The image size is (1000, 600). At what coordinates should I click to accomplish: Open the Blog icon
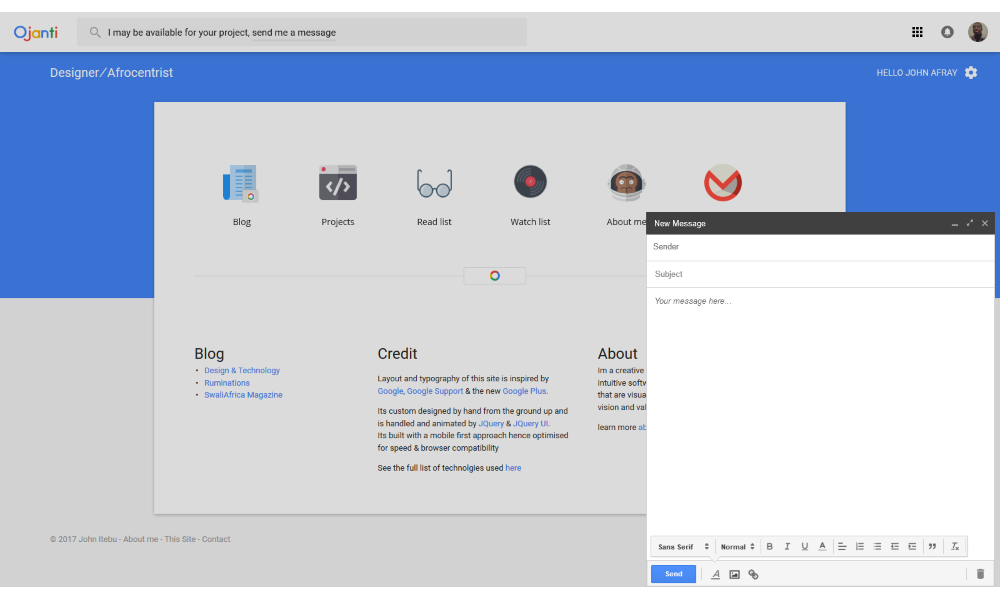click(x=241, y=184)
